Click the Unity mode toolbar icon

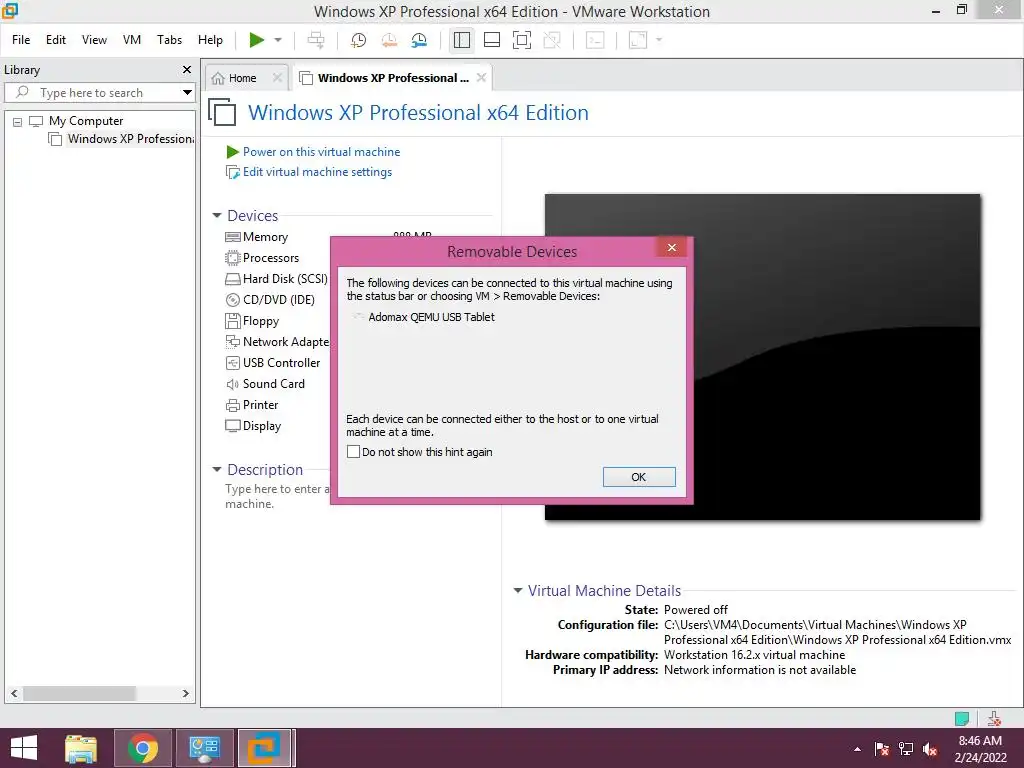click(552, 40)
